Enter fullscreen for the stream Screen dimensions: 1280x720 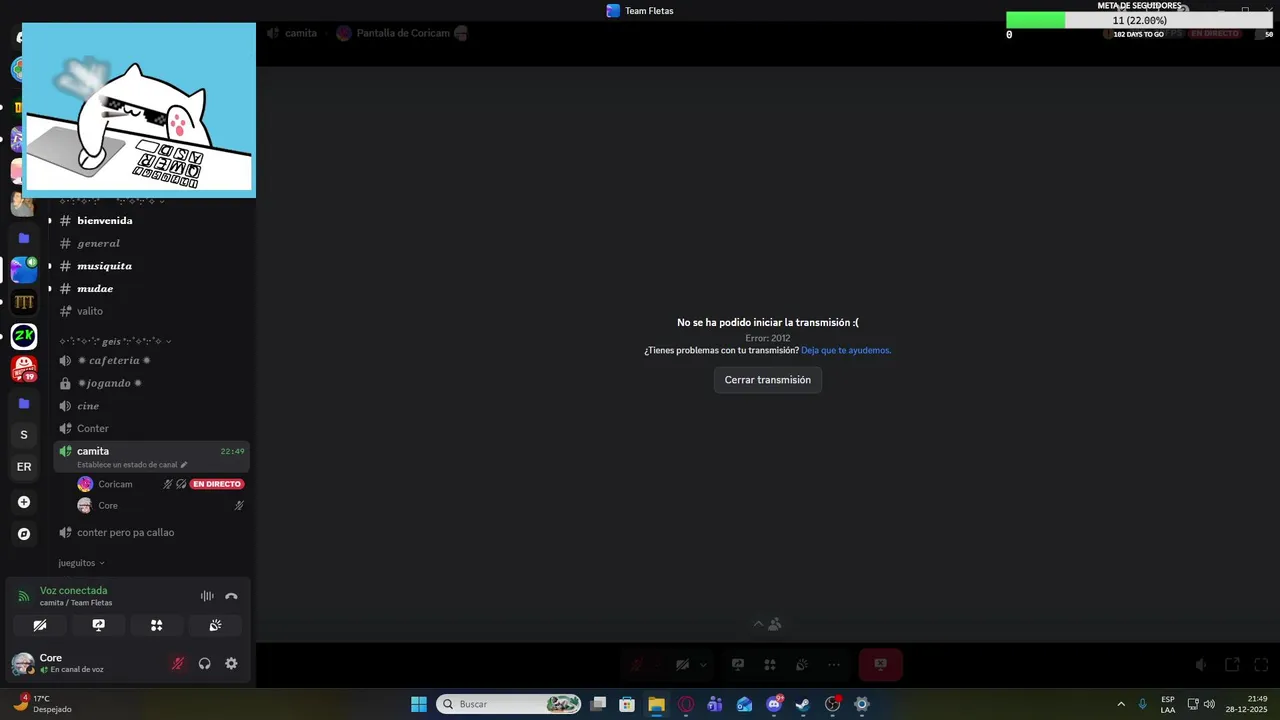pyautogui.click(x=1261, y=664)
